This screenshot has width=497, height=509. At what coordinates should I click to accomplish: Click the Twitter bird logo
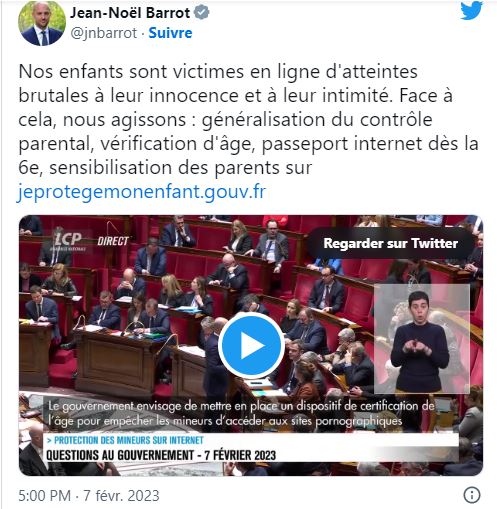tap(471, 10)
